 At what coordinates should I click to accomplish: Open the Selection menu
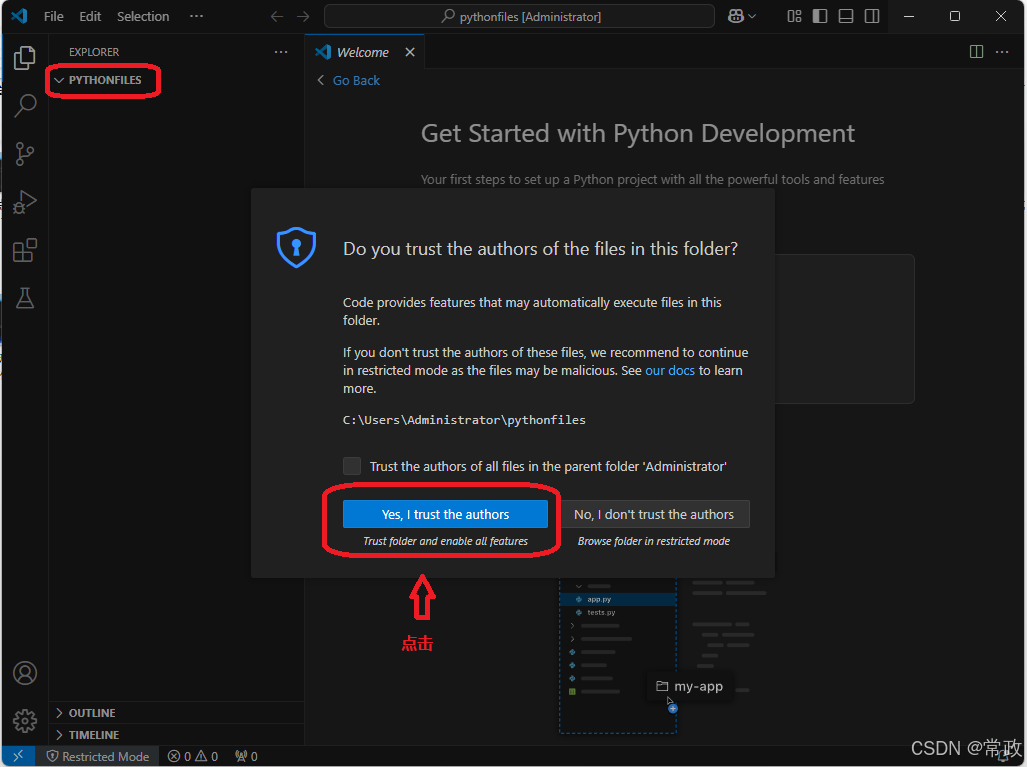[143, 16]
